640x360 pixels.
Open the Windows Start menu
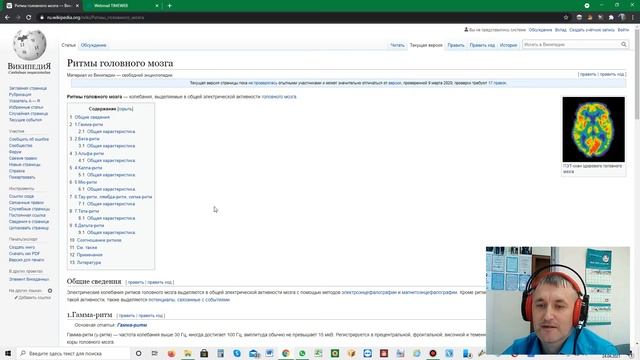pyautogui.click(x=8, y=353)
